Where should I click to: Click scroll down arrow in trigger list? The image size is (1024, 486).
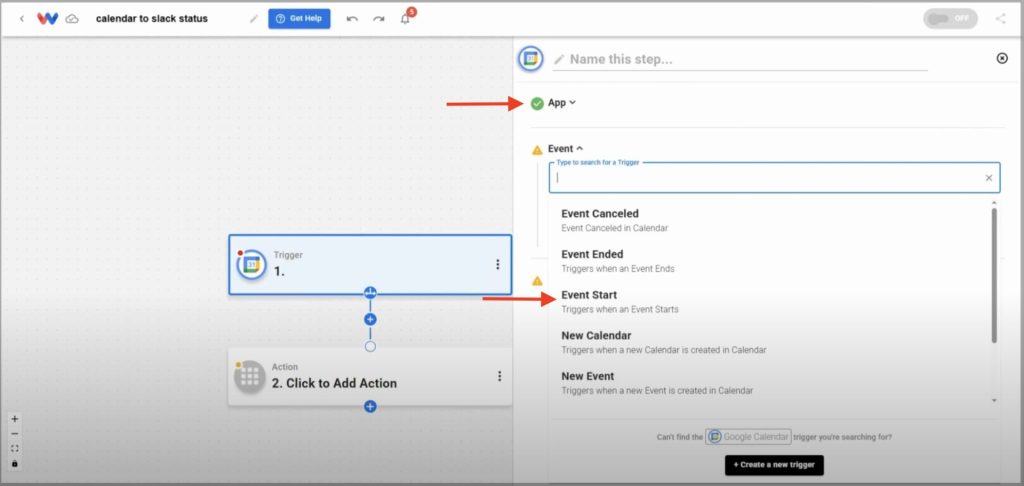point(994,400)
